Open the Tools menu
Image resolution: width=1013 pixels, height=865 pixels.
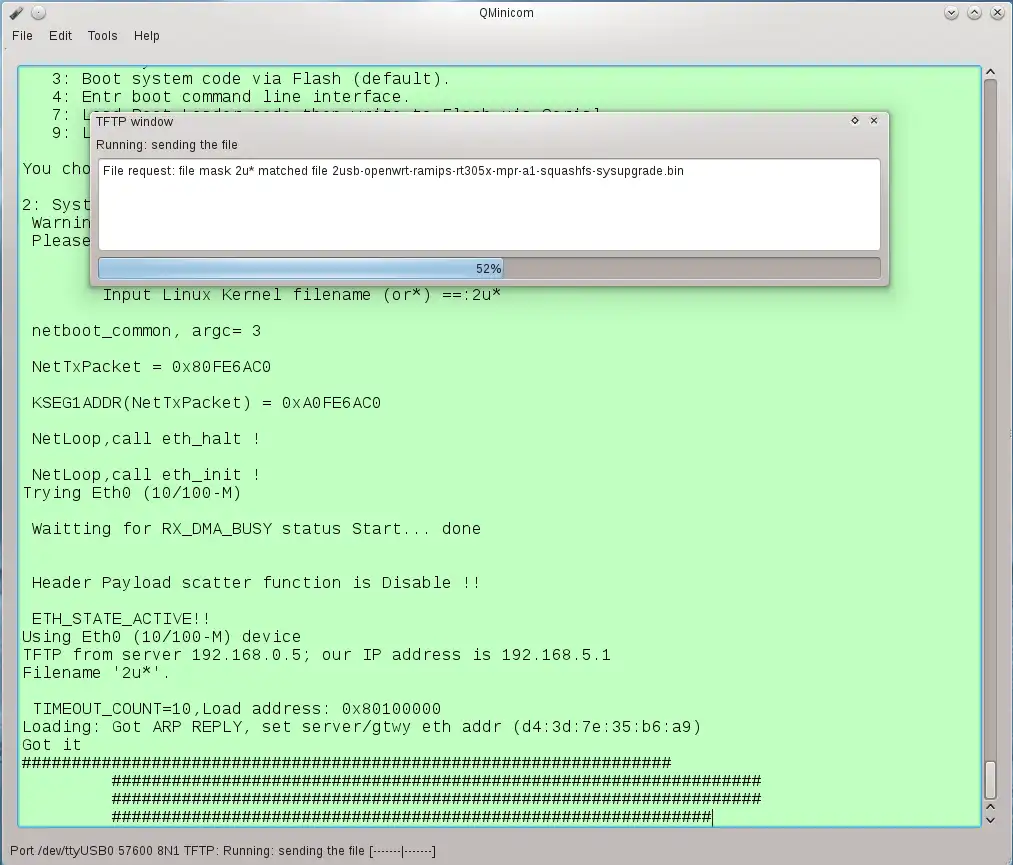coord(103,36)
